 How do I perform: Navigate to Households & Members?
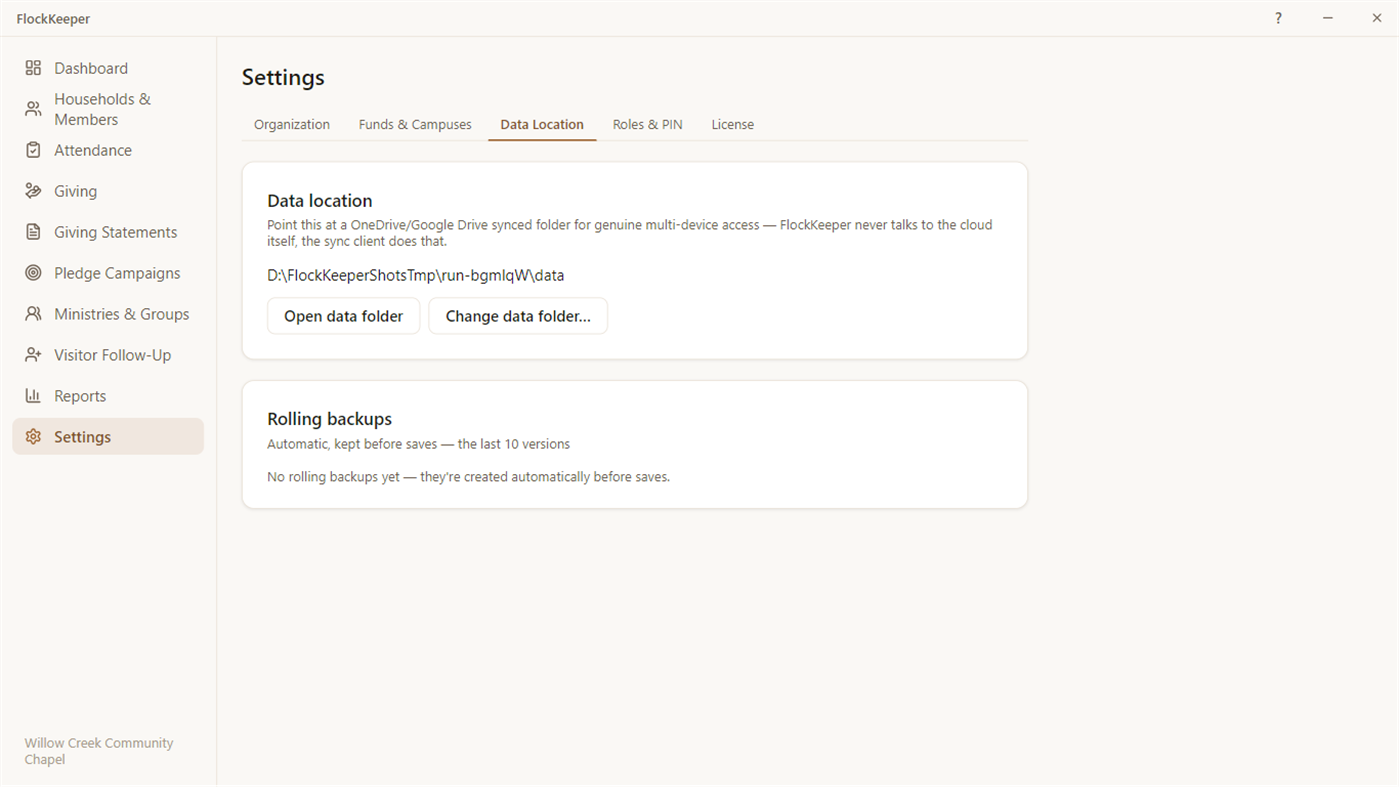108,109
